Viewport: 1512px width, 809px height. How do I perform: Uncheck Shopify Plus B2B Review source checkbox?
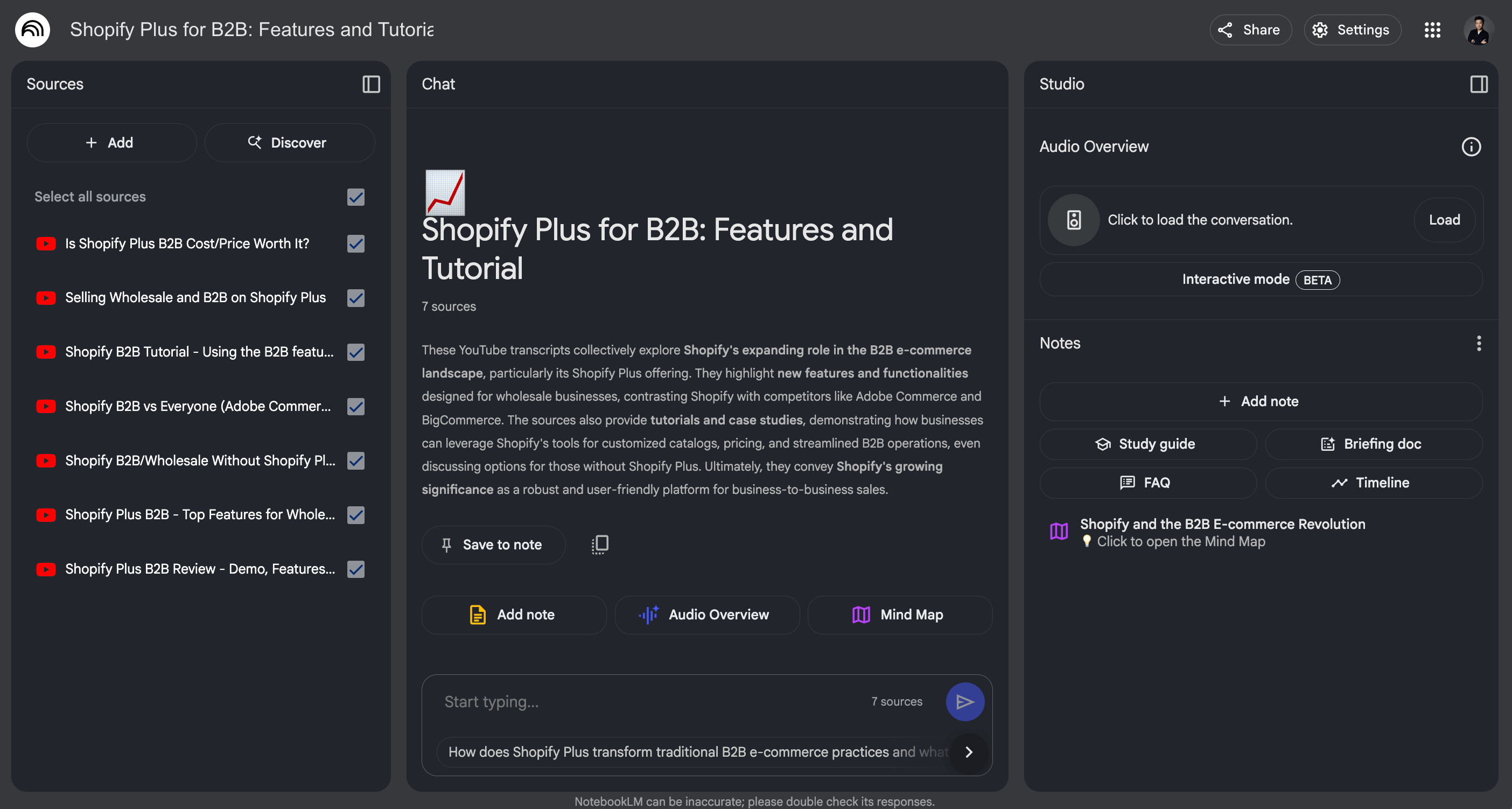pyautogui.click(x=356, y=569)
